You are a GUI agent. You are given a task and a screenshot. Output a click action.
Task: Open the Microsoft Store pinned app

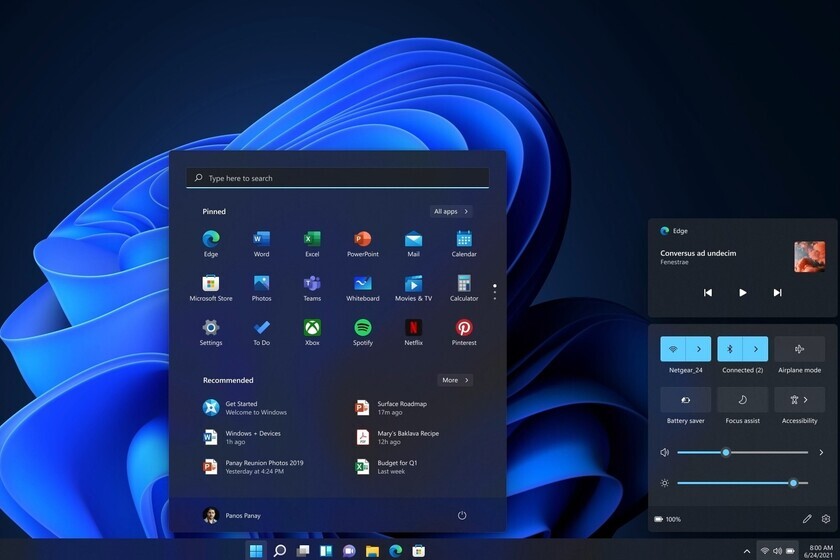[x=211, y=288]
